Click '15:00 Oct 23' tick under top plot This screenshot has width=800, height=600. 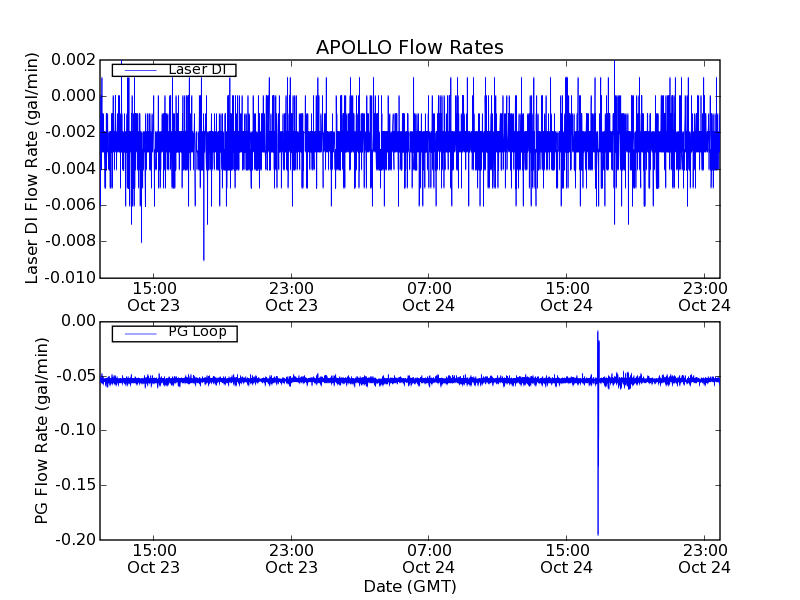point(154,296)
